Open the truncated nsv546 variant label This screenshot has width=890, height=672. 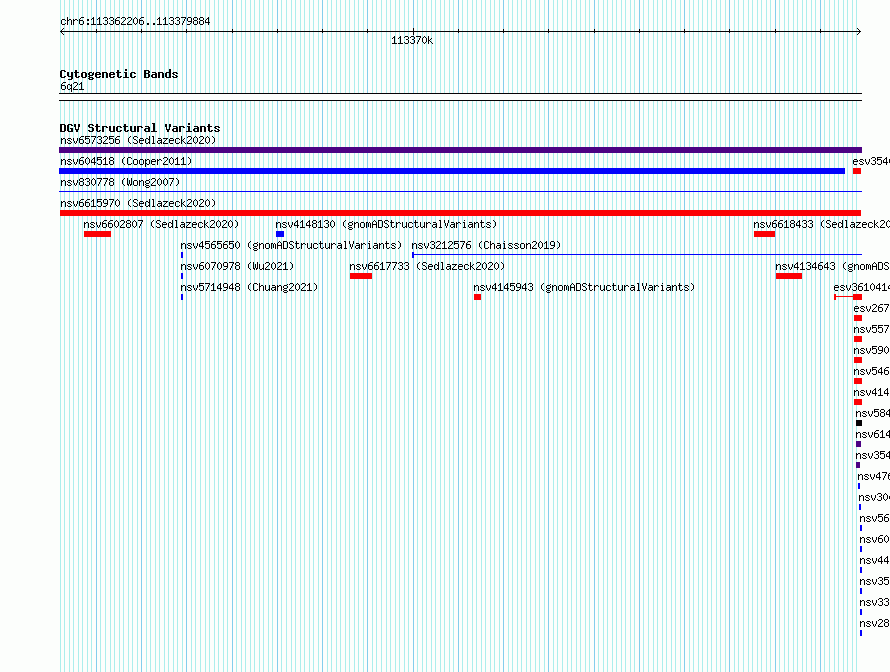871,371
